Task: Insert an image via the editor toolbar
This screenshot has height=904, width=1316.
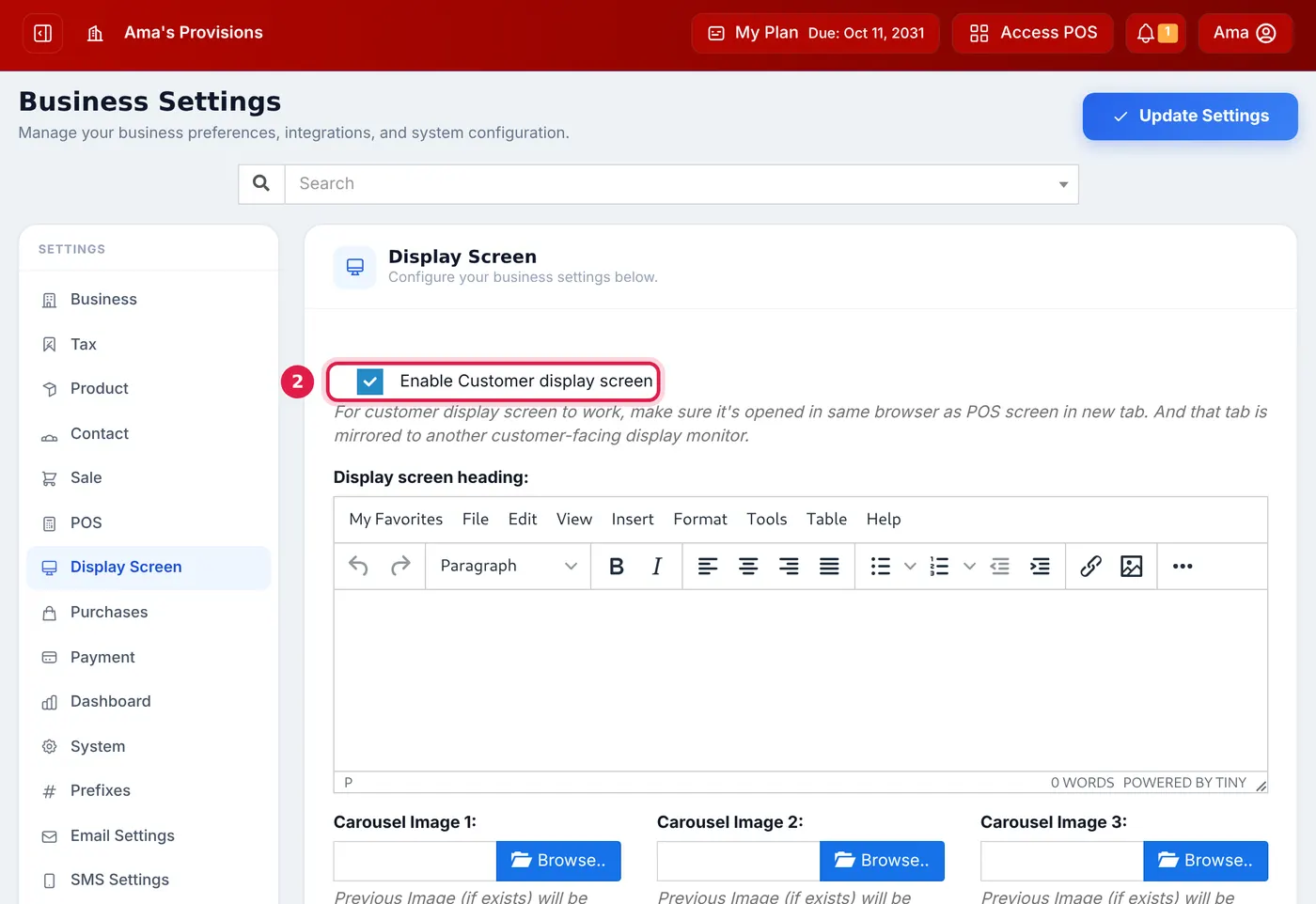Action: point(1132,566)
